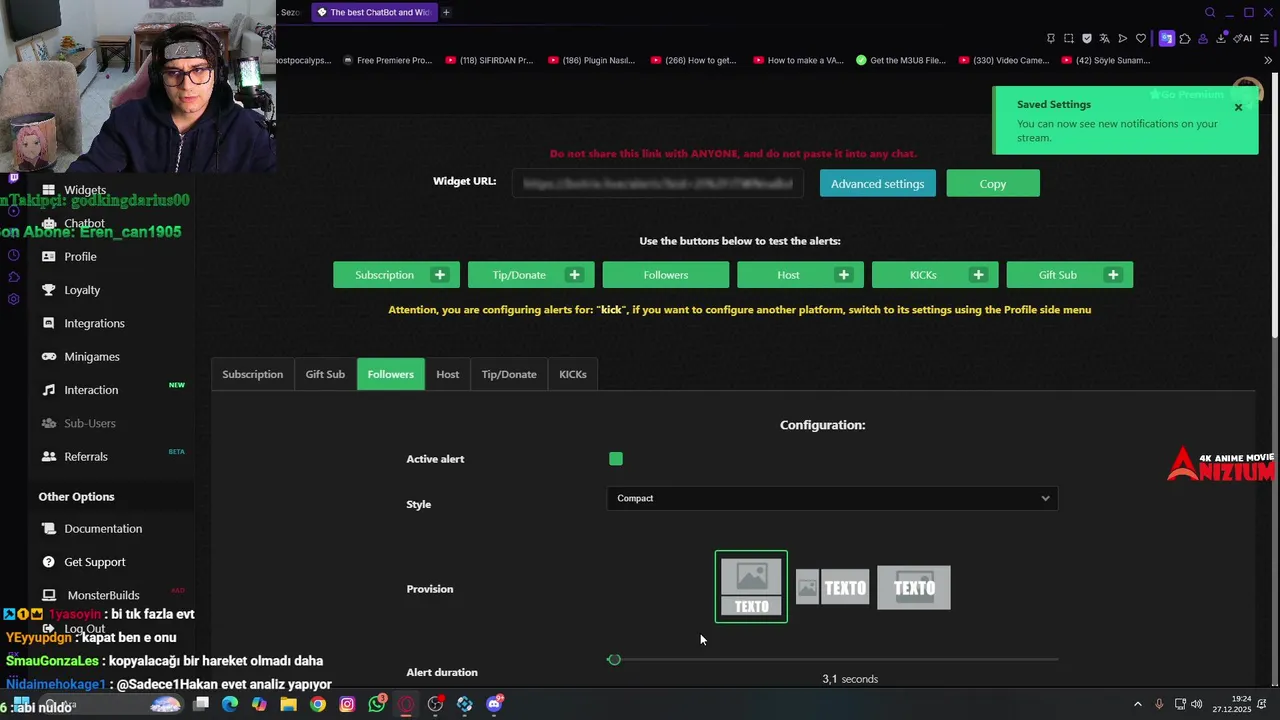Open Interaction using the music note icon
This screenshot has width=1280, height=720.
click(x=49, y=390)
